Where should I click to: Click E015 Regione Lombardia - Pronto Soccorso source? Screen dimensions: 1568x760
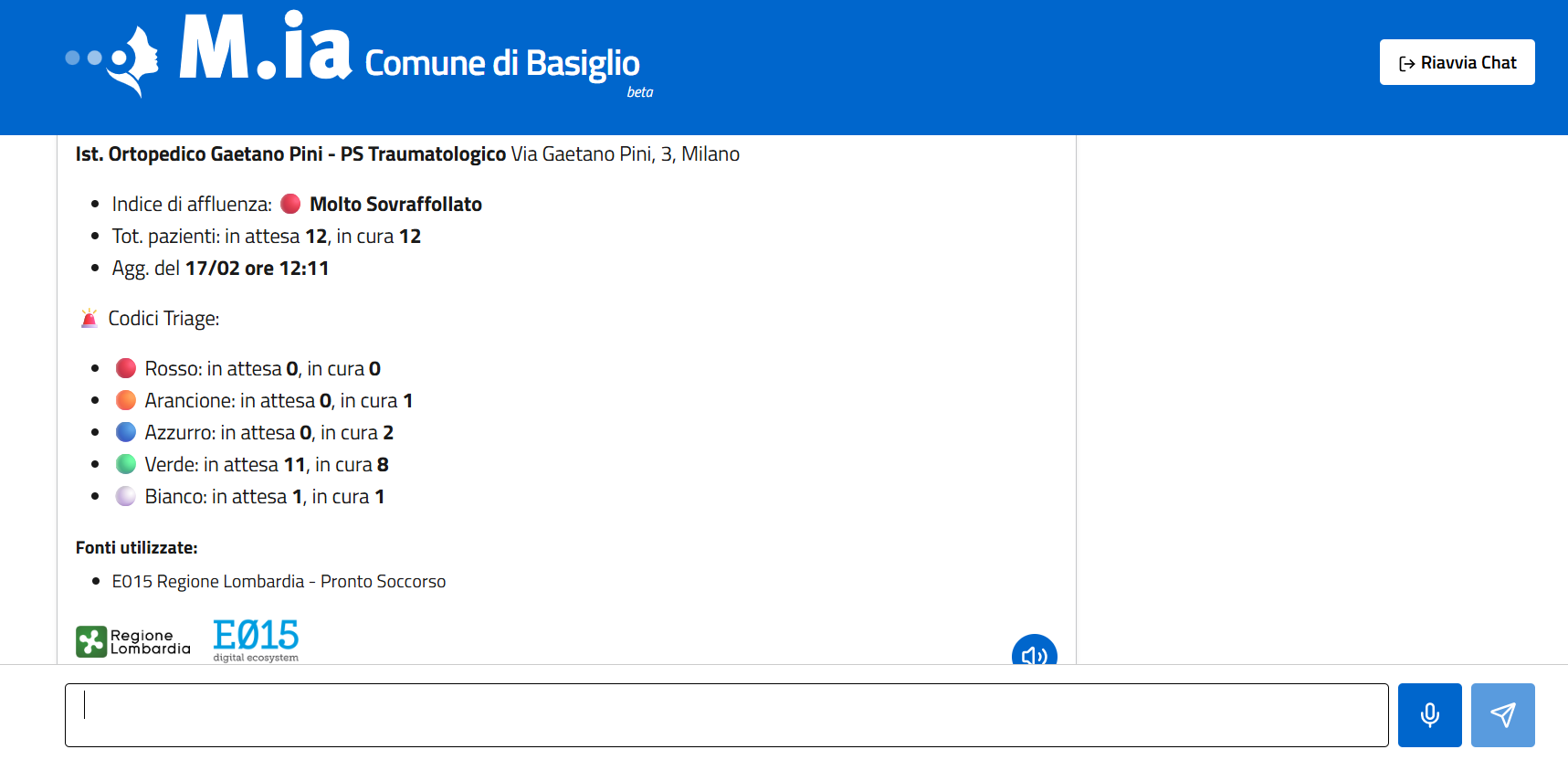(x=279, y=582)
